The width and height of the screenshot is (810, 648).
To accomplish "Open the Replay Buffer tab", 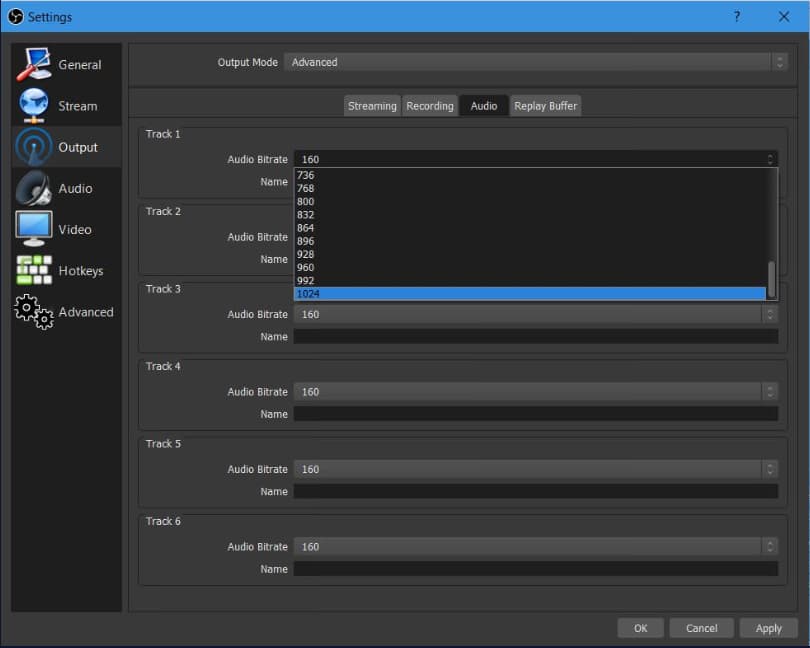I will point(546,106).
